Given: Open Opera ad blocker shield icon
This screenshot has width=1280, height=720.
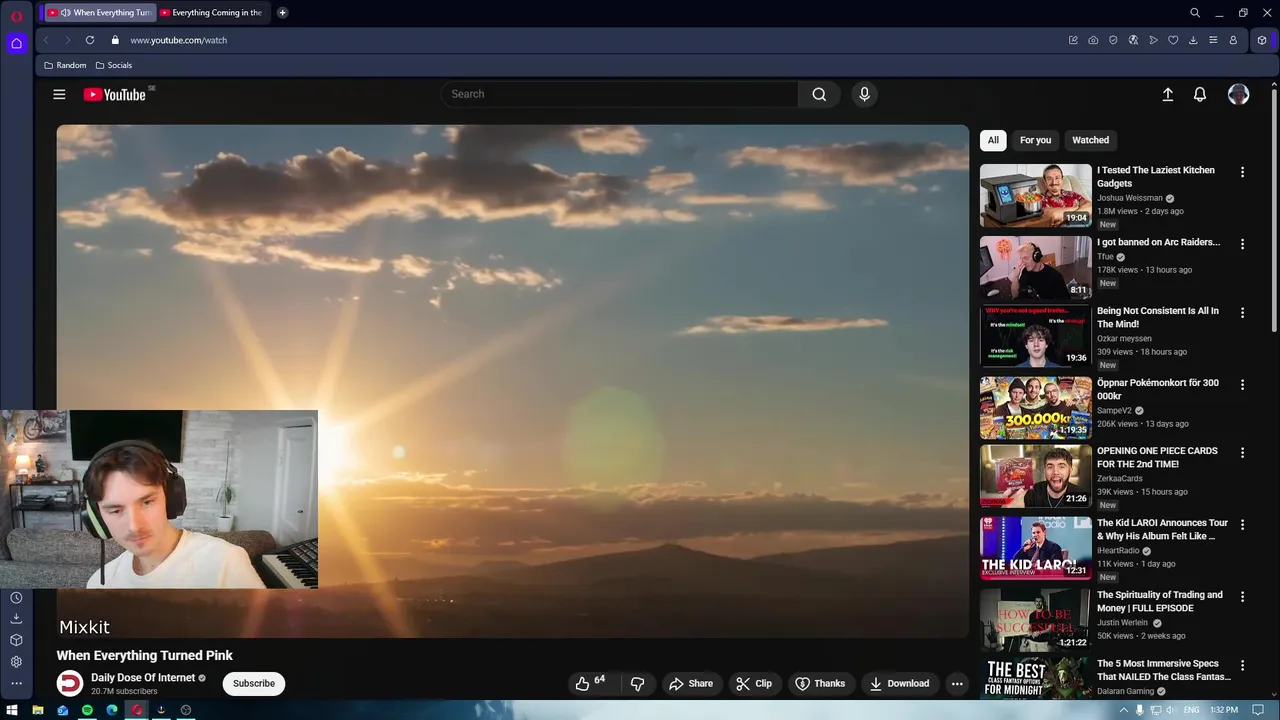Looking at the screenshot, I should [x=1113, y=40].
